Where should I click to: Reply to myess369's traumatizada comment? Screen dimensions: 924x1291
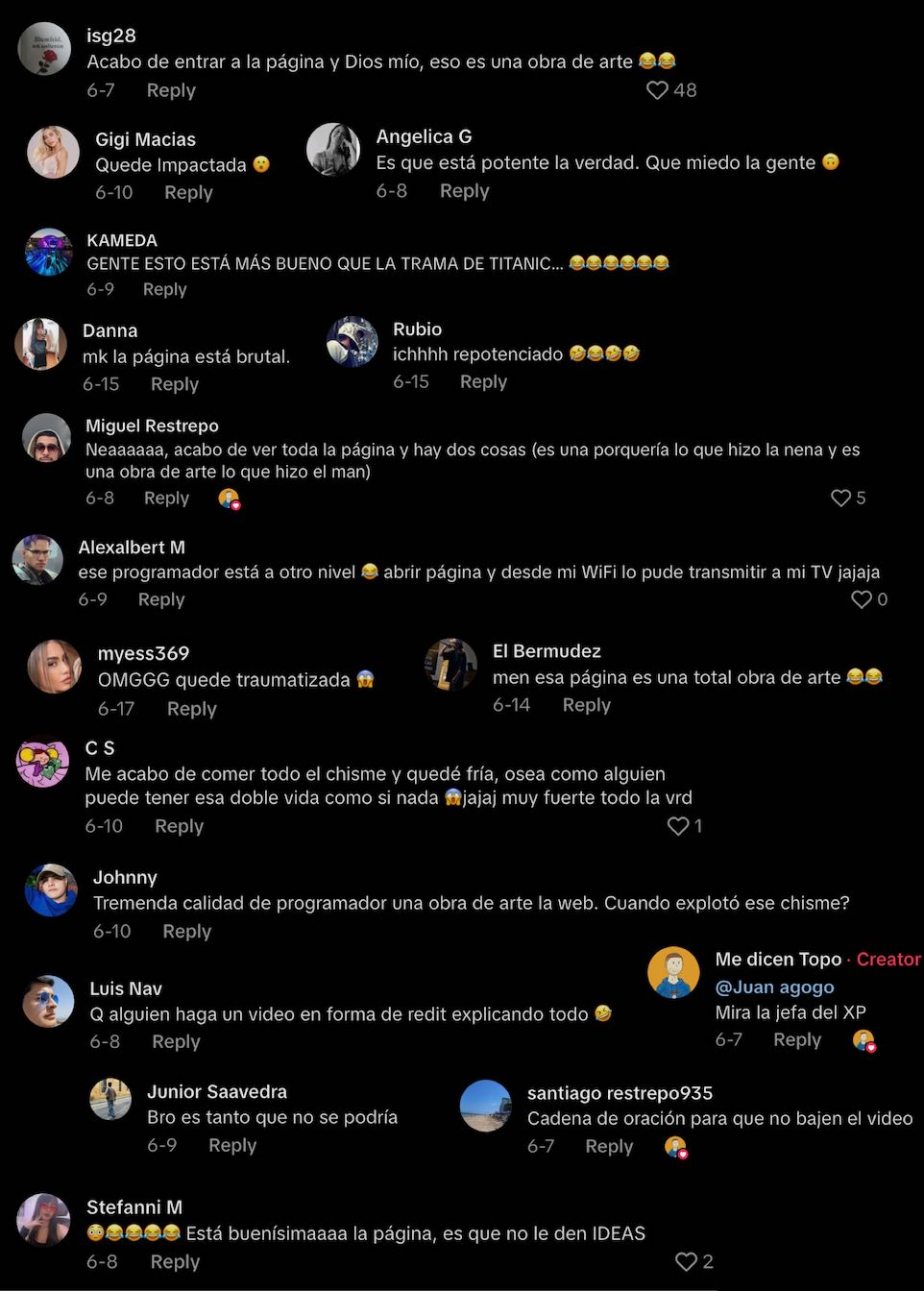(192, 709)
